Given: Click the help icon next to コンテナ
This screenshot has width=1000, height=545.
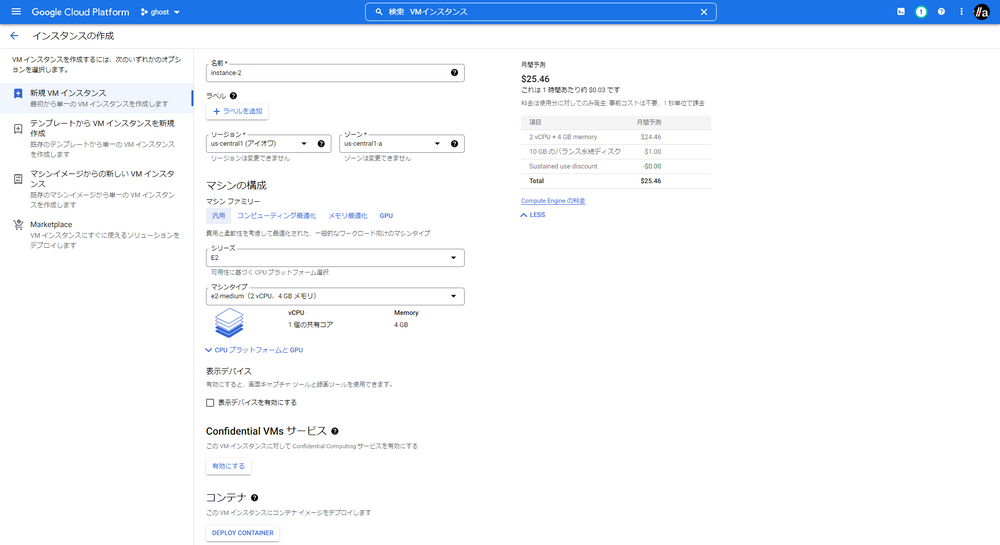Looking at the screenshot, I should 255,497.
